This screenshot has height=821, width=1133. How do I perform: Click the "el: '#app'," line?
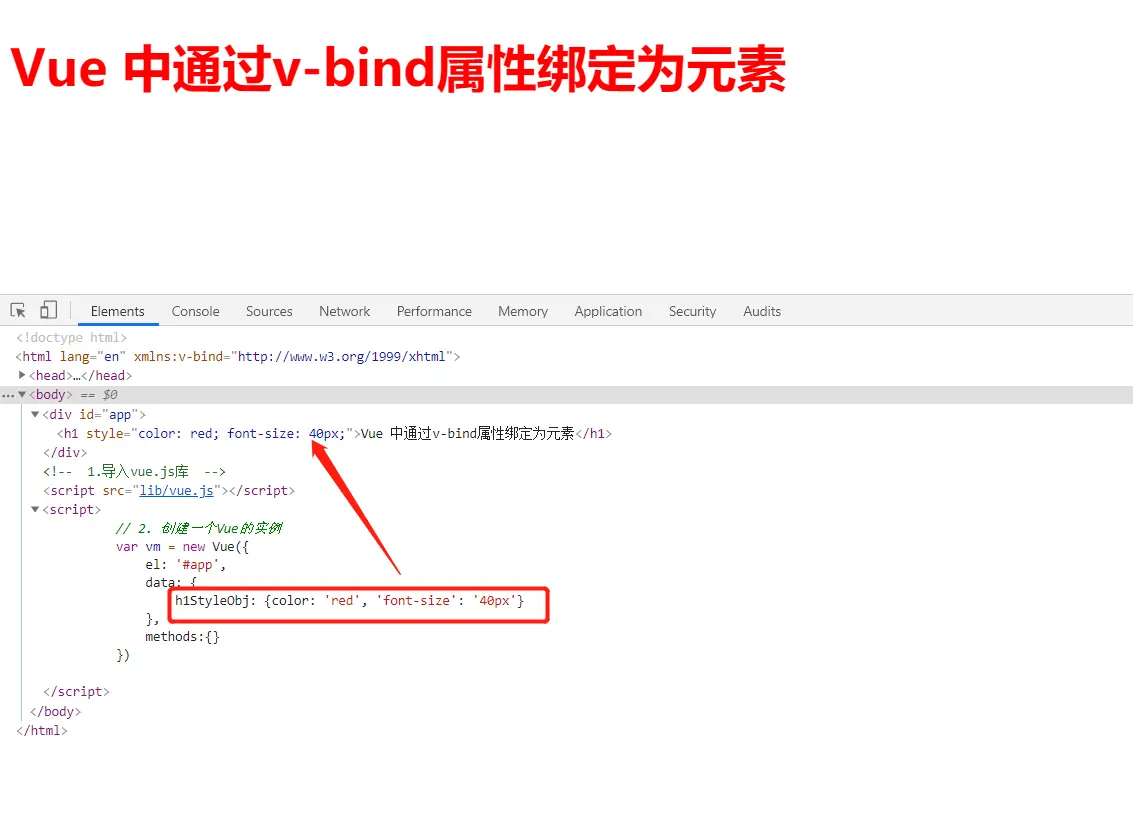186,565
